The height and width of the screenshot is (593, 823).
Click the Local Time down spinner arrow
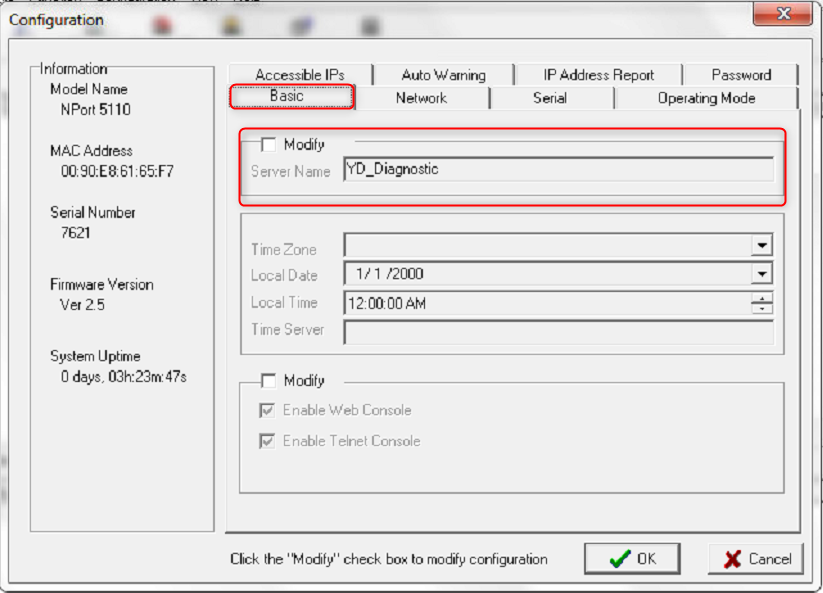763,308
